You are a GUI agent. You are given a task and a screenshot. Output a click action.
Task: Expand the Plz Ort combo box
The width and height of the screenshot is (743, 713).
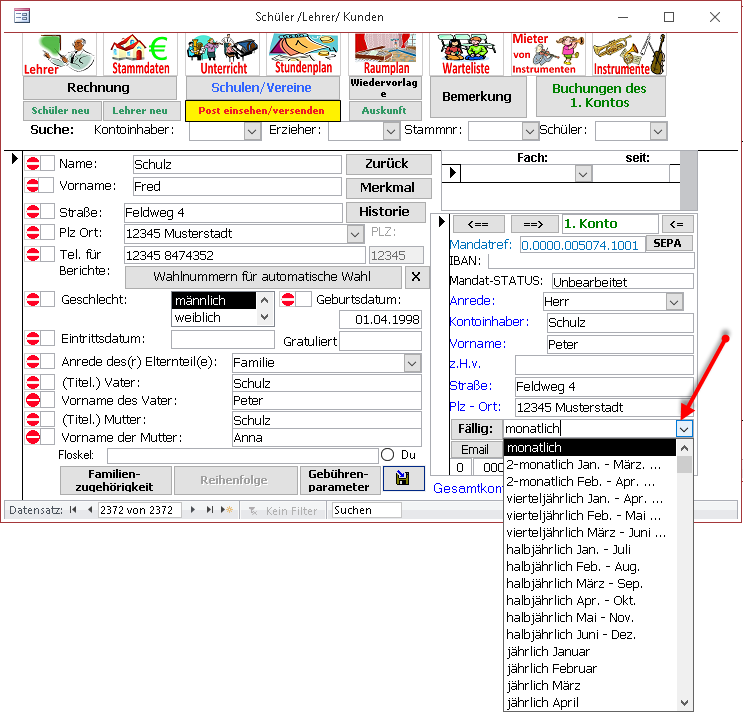[354, 233]
